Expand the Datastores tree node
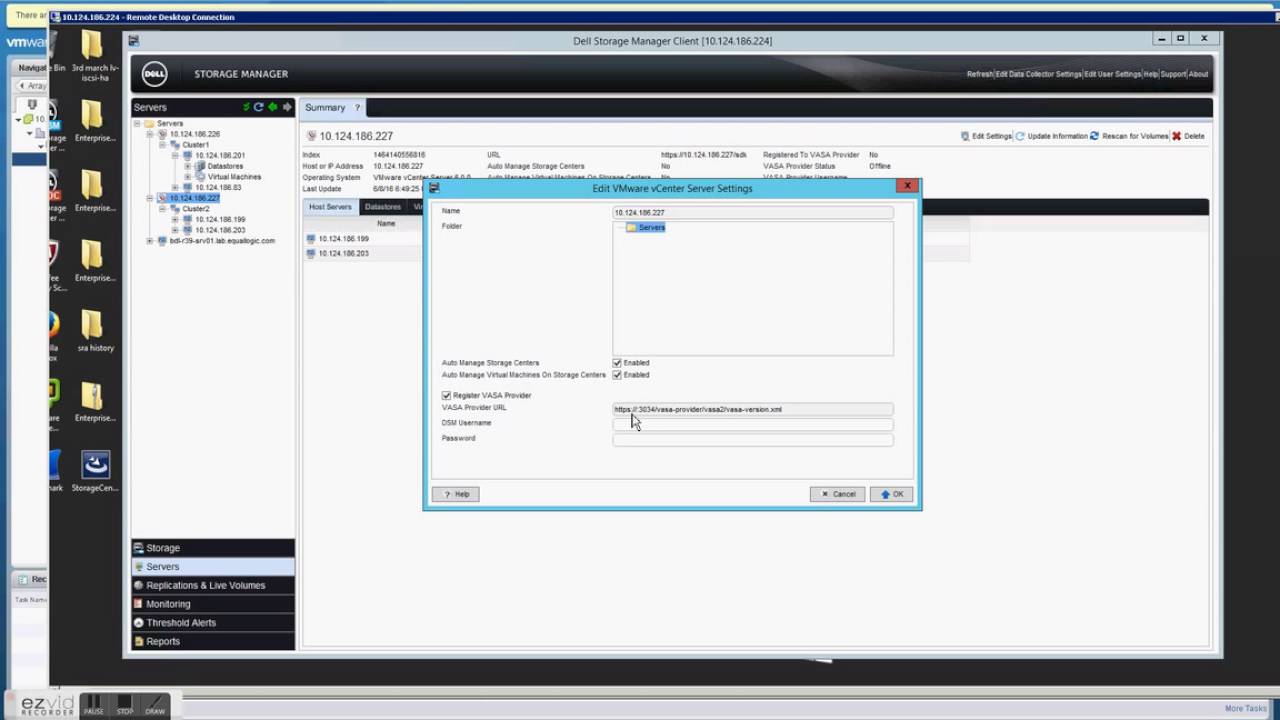The height and width of the screenshot is (720, 1280). tap(188, 166)
